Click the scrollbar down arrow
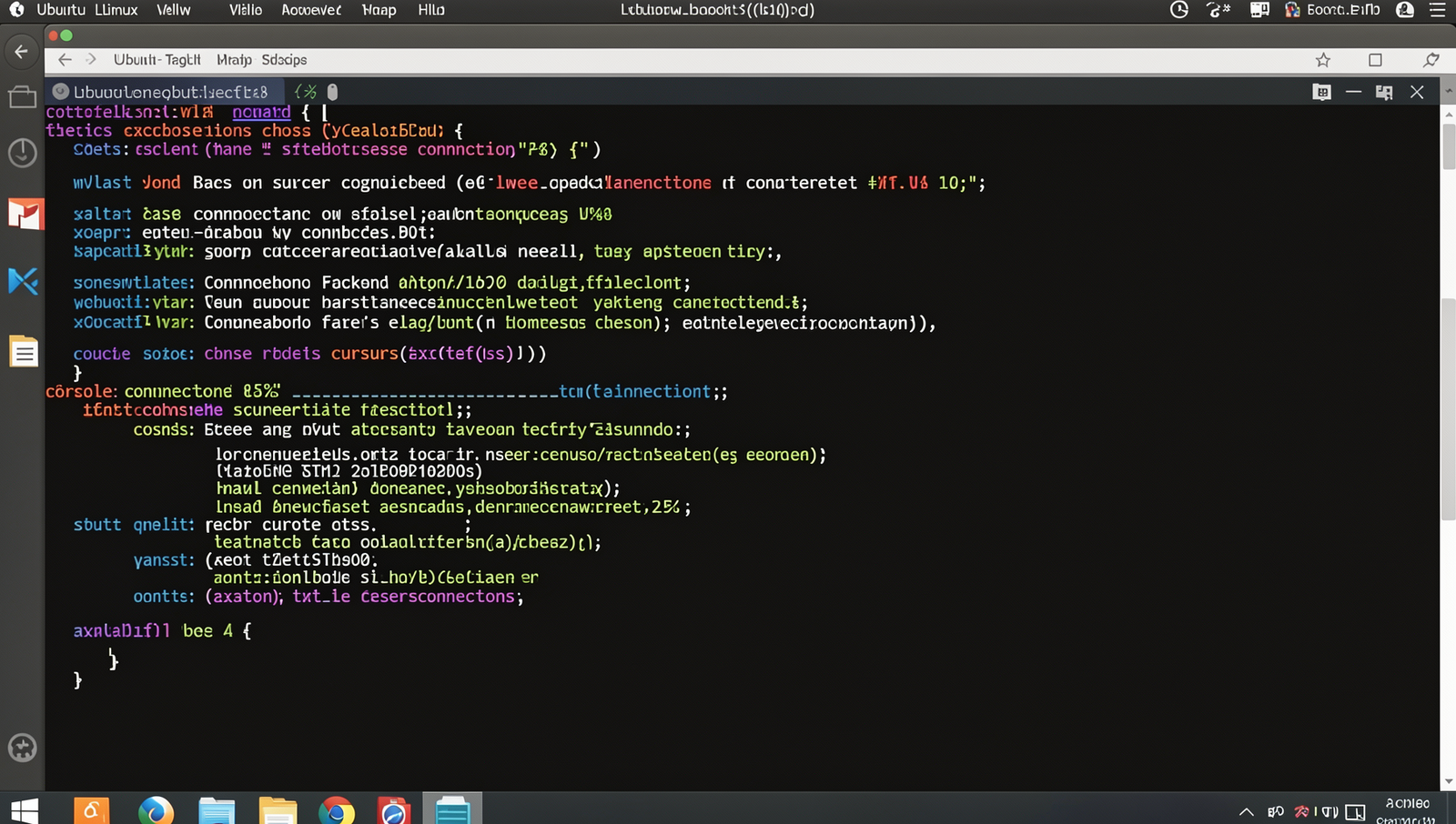This screenshot has width=1456, height=824. coord(1448,782)
